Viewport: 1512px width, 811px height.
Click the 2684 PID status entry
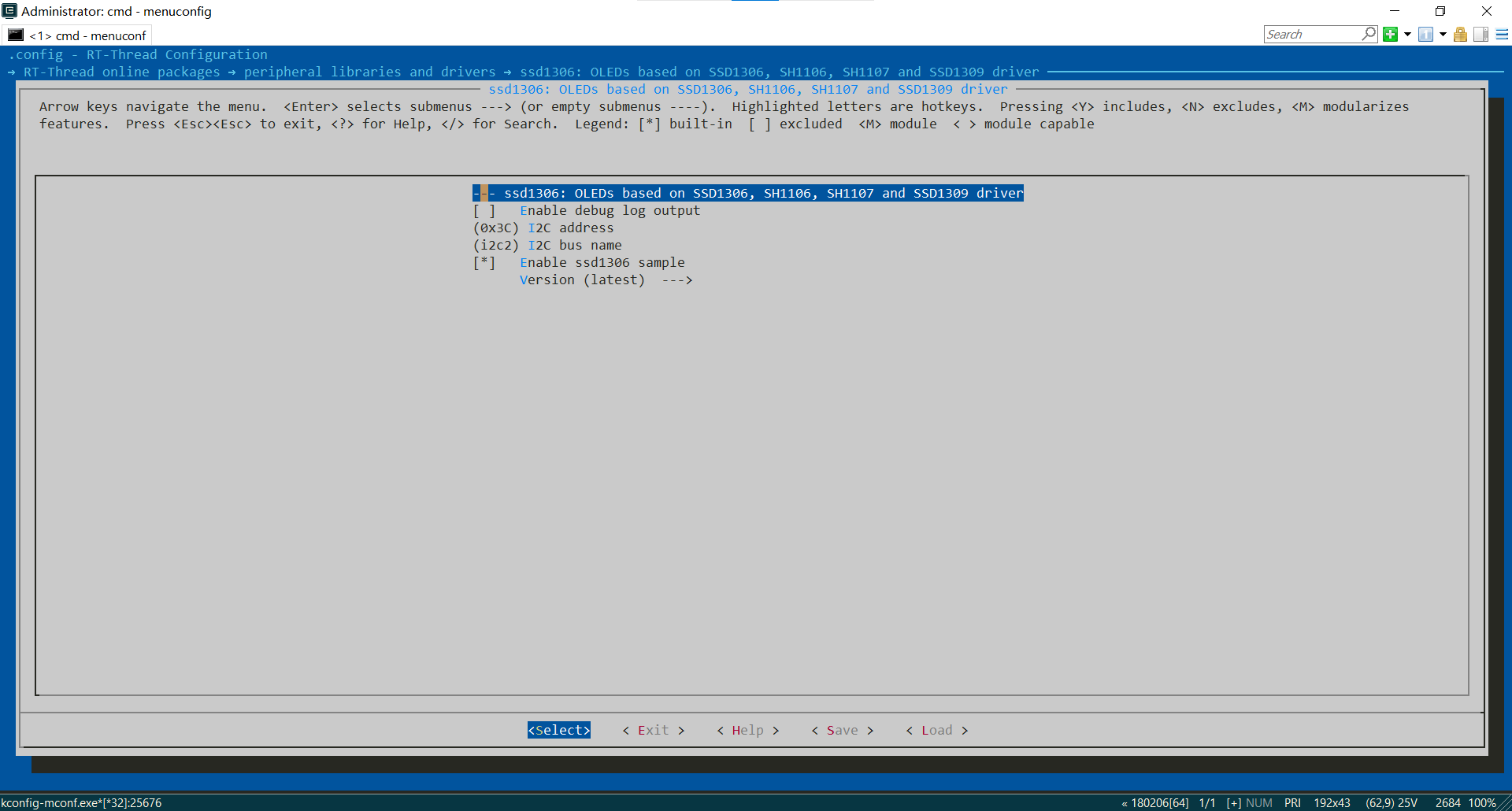click(x=1447, y=803)
